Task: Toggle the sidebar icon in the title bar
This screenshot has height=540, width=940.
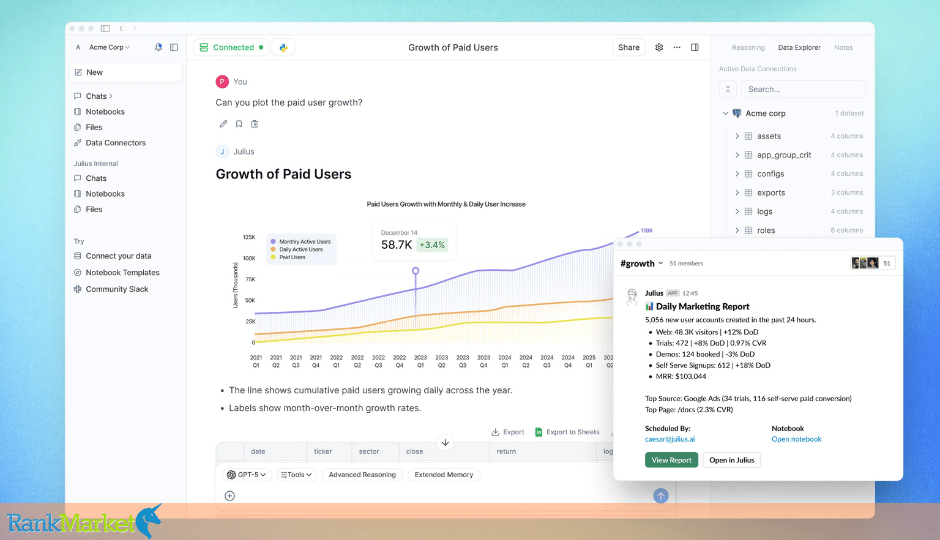Action: coord(106,28)
